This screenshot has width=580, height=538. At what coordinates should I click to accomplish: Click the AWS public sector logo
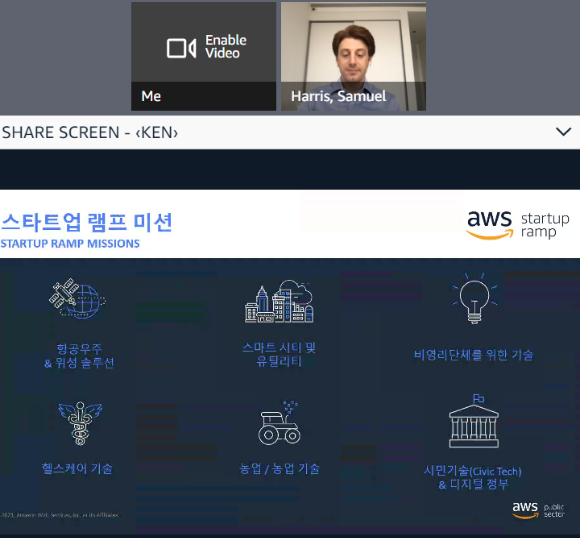(x=538, y=510)
